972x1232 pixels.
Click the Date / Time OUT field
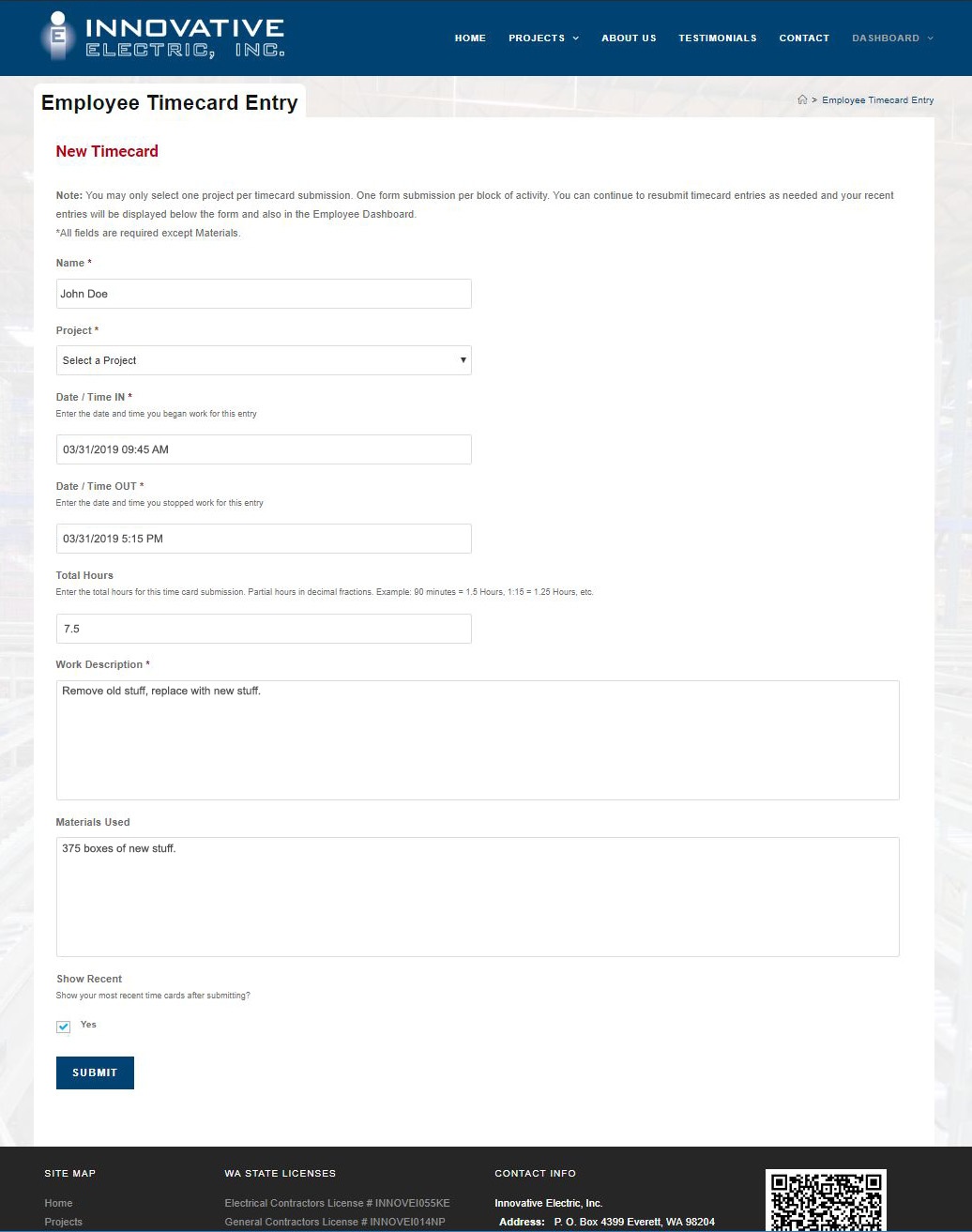pyautogui.click(x=264, y=539)
